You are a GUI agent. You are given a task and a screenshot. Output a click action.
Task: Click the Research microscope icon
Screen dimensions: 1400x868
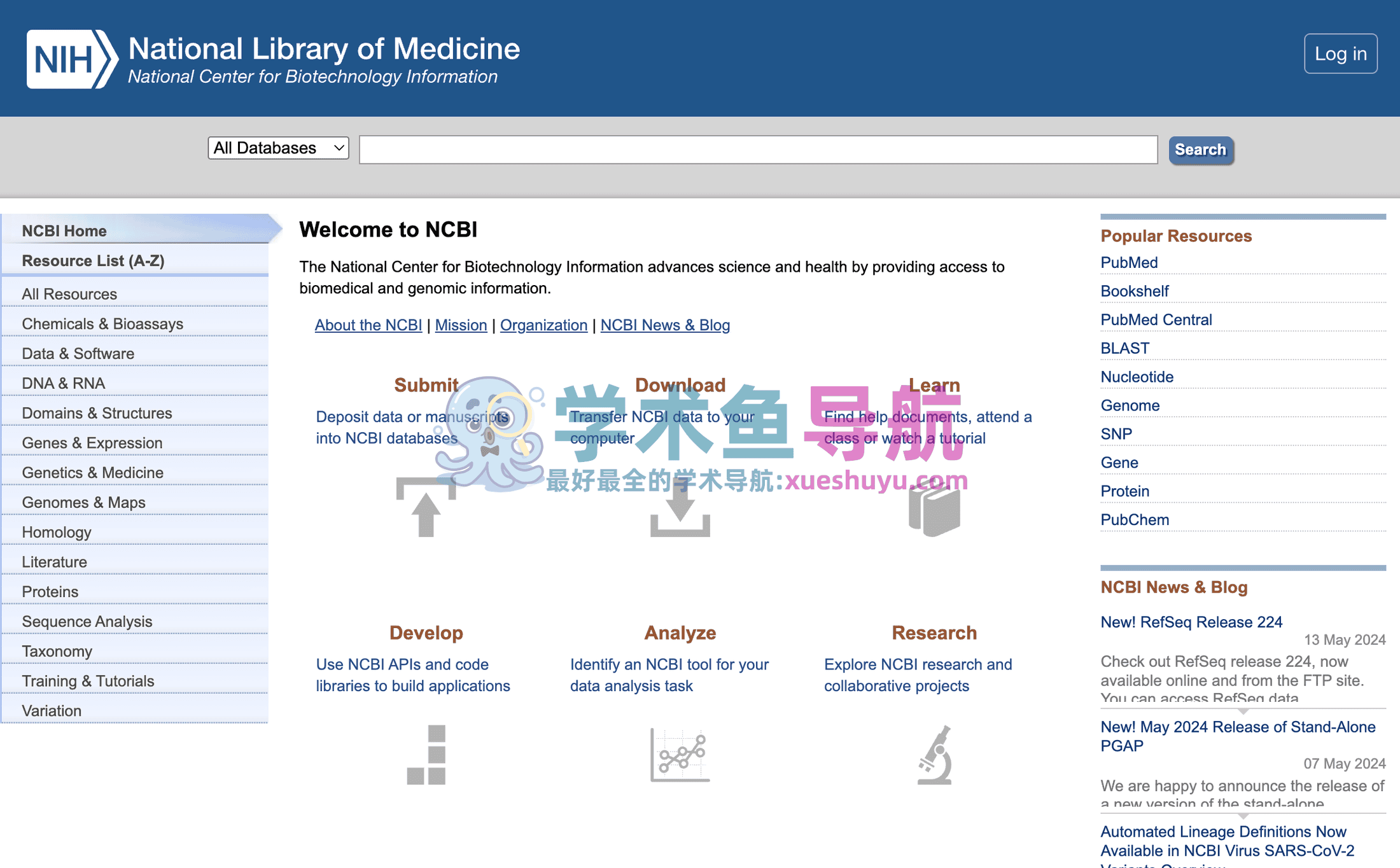coord(934,755)
